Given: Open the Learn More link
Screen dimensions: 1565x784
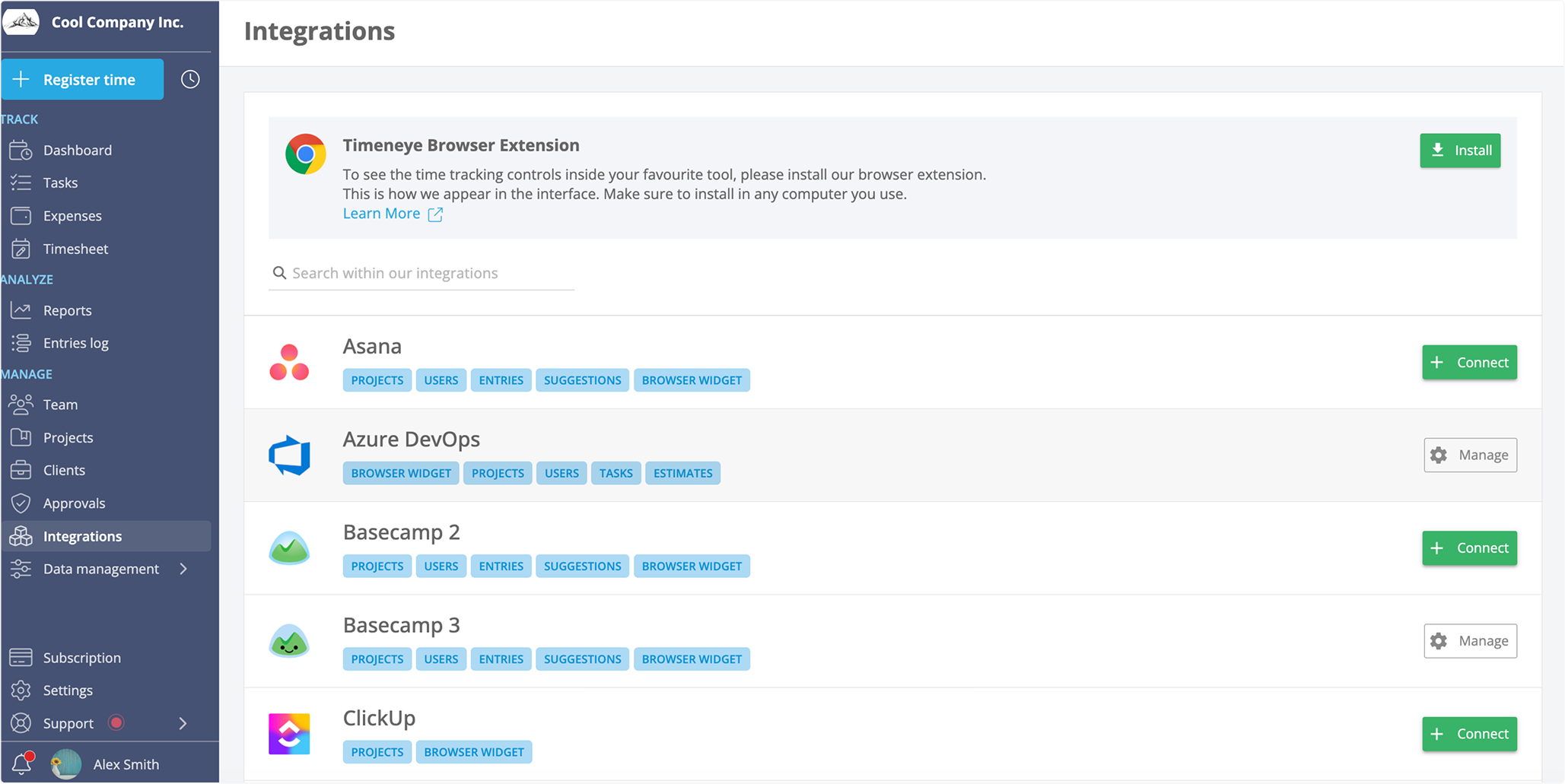Looking at the screenshot, I should tap(381, 214).
